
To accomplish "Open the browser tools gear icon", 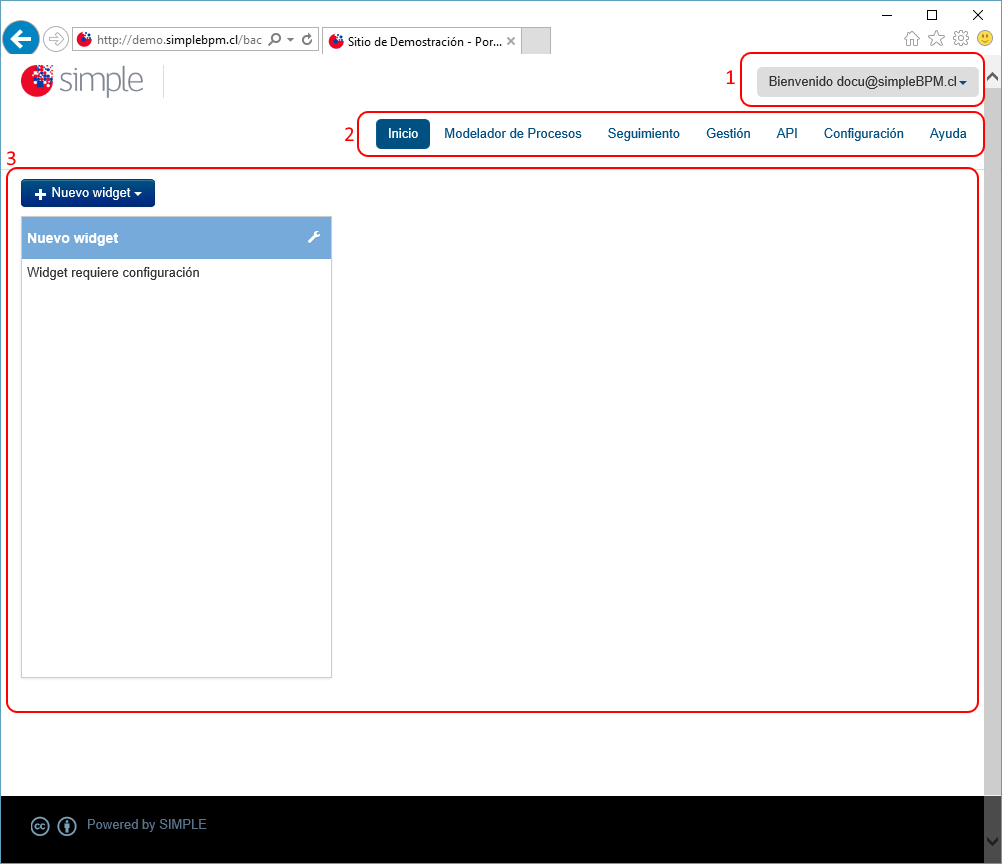I will click(x=961, y=39).
